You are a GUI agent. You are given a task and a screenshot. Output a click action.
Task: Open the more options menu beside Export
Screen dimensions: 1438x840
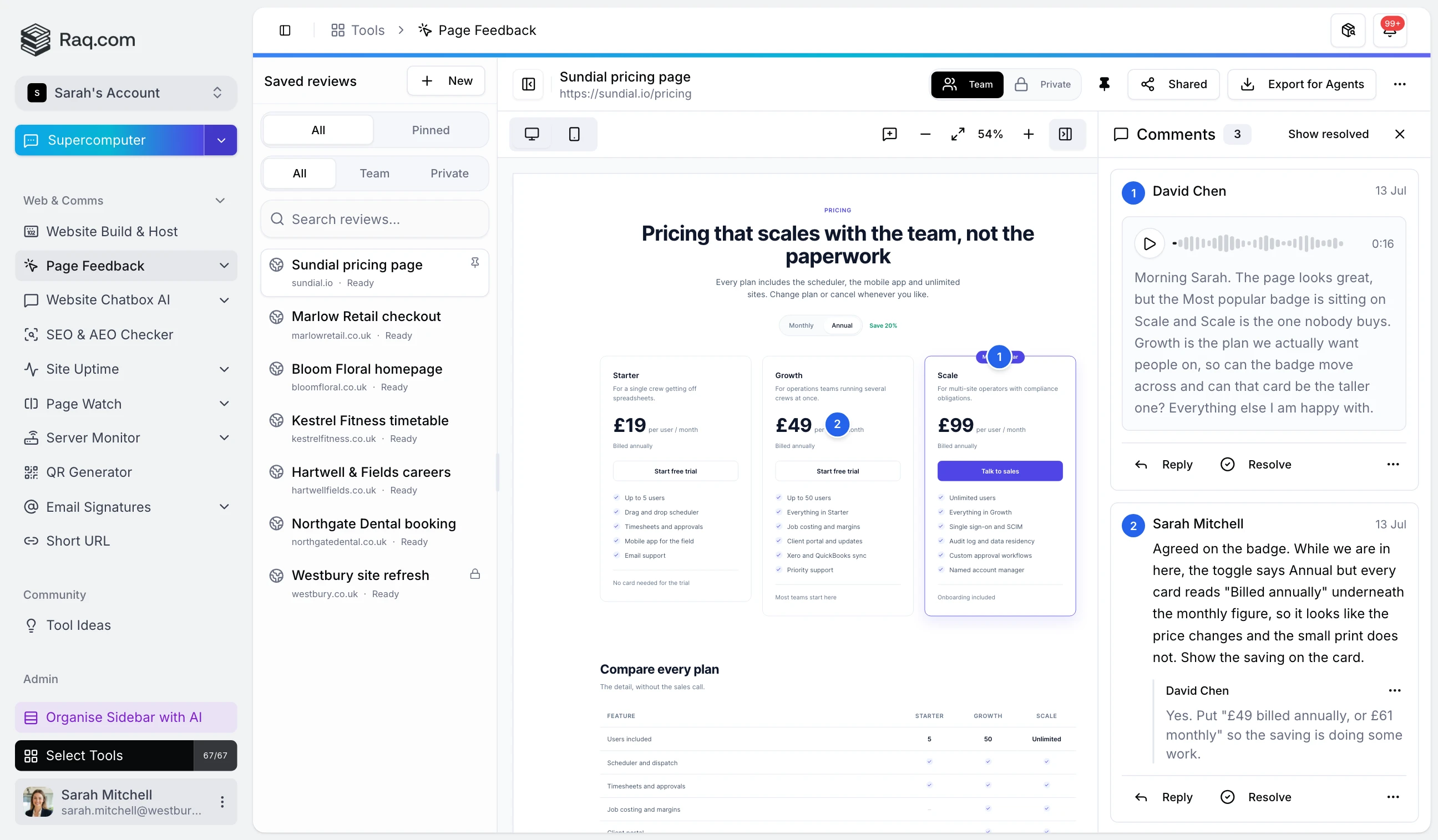pyautogui.click(x=1399, y=84)
